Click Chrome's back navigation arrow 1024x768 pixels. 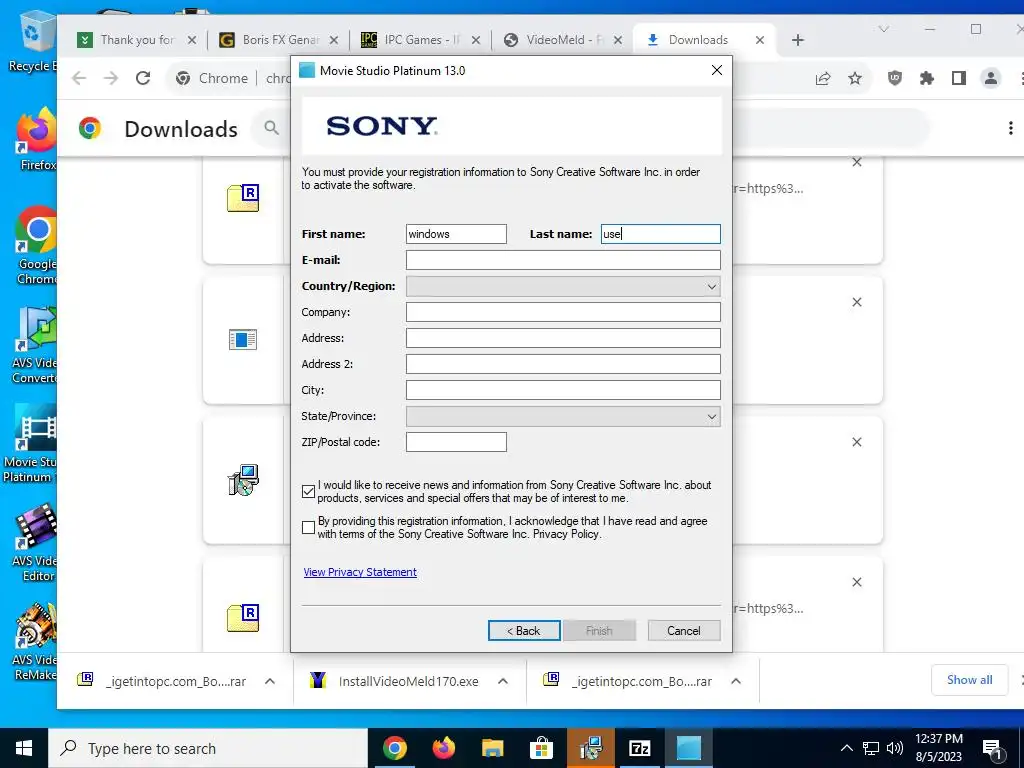tap(79, 78)
